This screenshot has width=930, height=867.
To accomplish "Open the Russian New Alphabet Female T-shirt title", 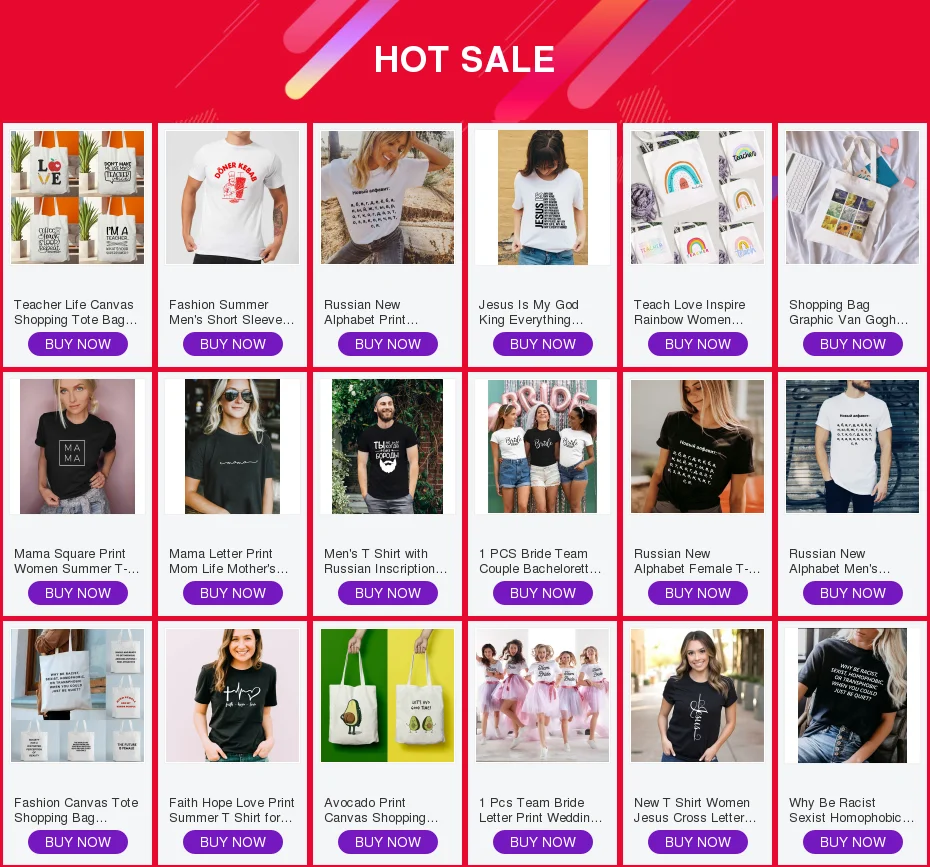I will coord(697,561).
